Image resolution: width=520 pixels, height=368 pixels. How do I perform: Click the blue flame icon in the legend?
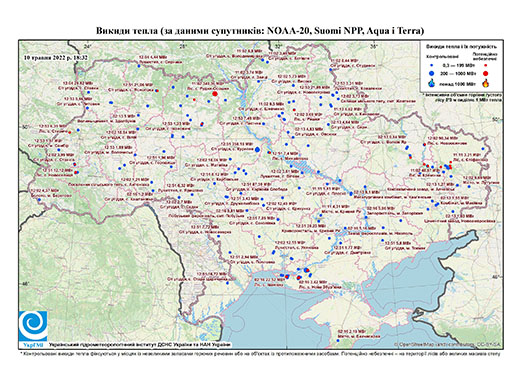click(x=432, y=83)
